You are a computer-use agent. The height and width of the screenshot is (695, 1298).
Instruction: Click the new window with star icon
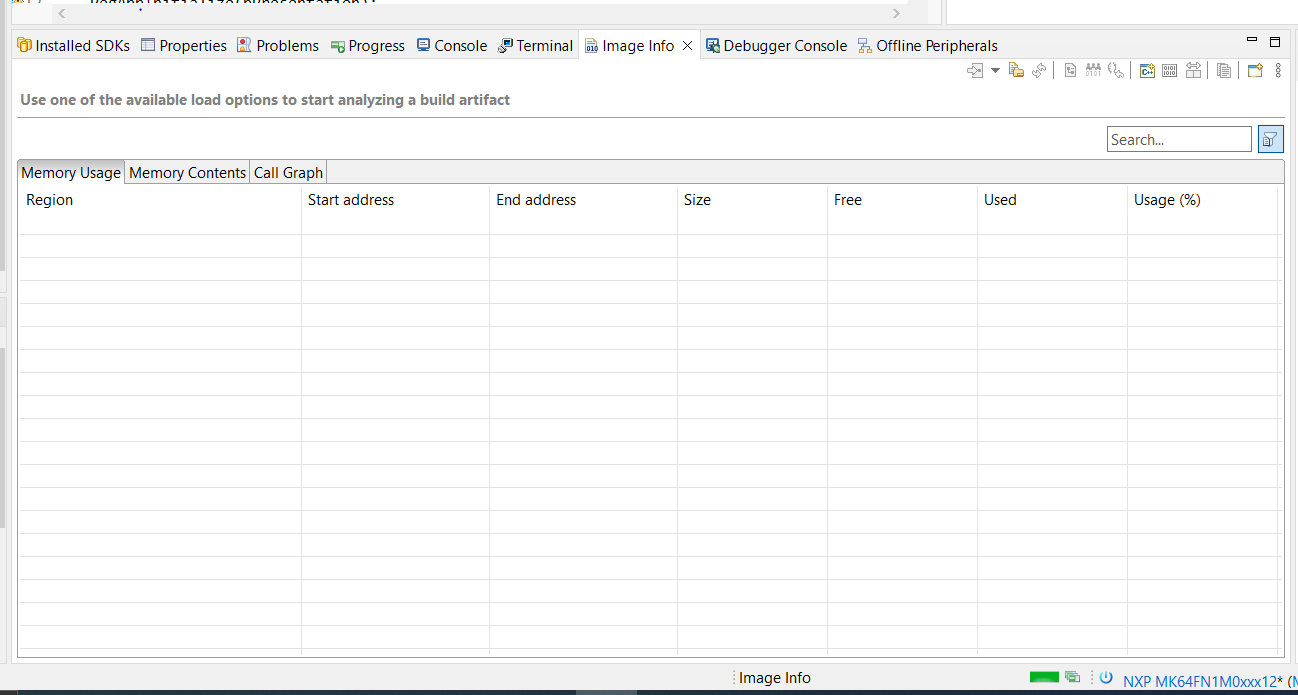(1255, 71)
